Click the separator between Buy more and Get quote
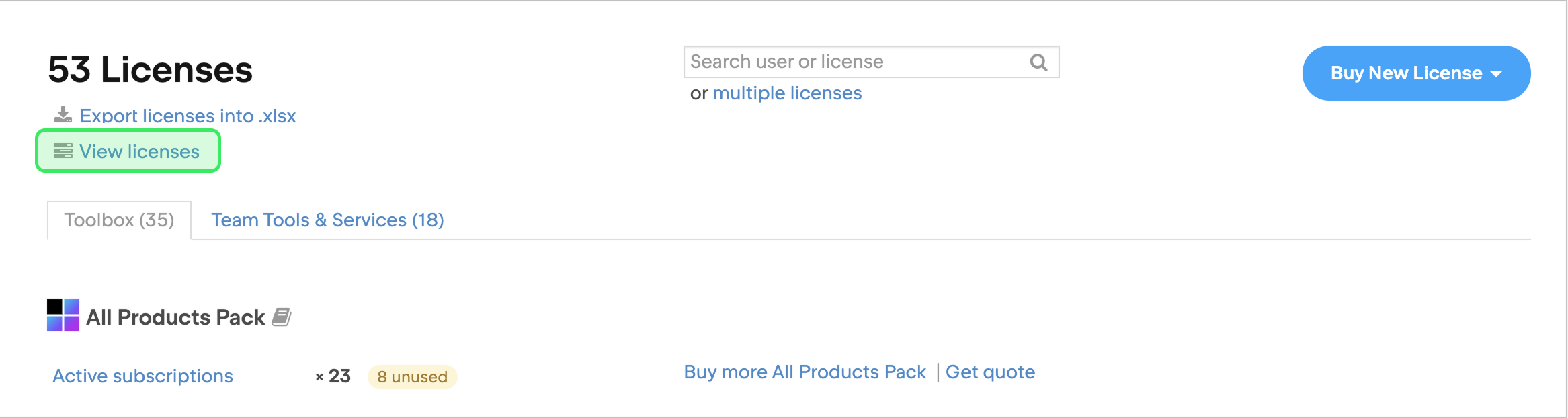This screenshot has width=1568, height=418. coord(937,371)
